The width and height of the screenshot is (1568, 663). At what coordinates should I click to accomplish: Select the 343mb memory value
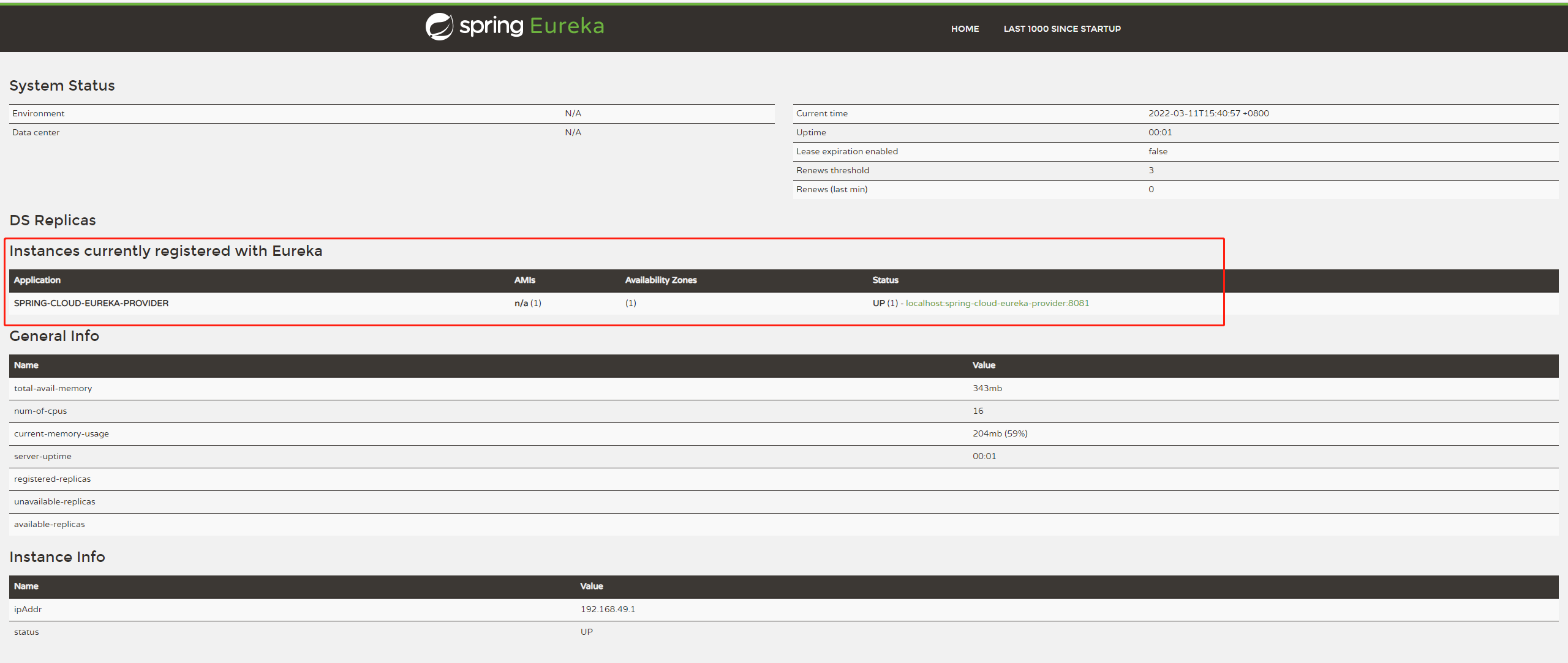[987, 388]
